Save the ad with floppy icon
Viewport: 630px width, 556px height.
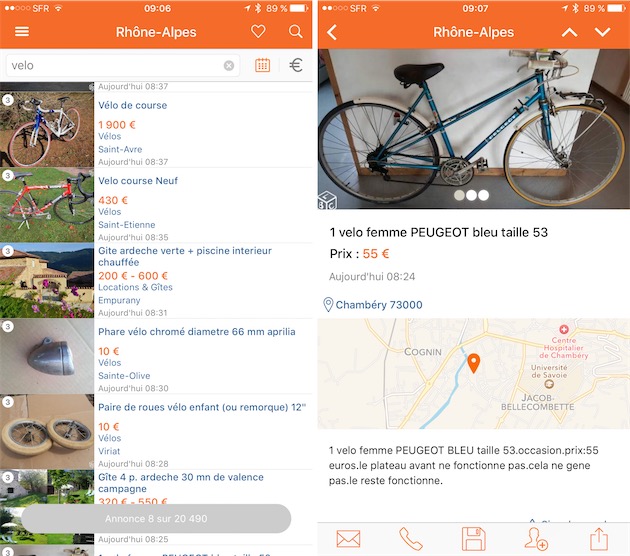pyautogui.click(x=474, y=539)
